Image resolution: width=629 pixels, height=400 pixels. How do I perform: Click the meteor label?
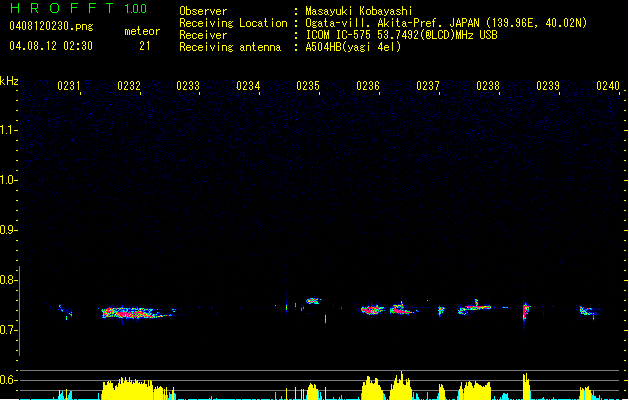pyautogui.click(x=142, y=31)
